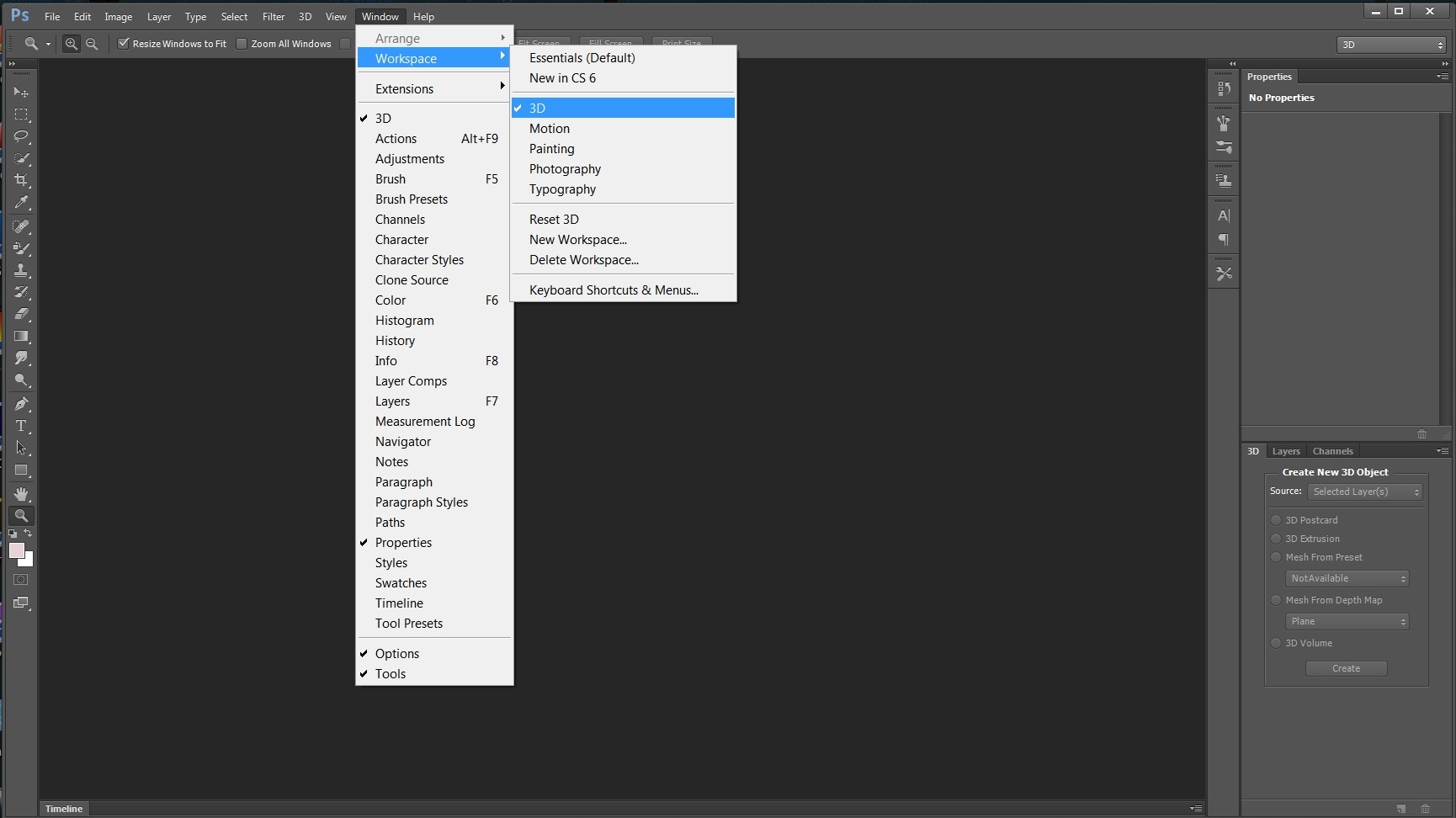The image size is (1456, 818).
Task: Open 3D panel flyout menu
Action: tap(1443, 451)
